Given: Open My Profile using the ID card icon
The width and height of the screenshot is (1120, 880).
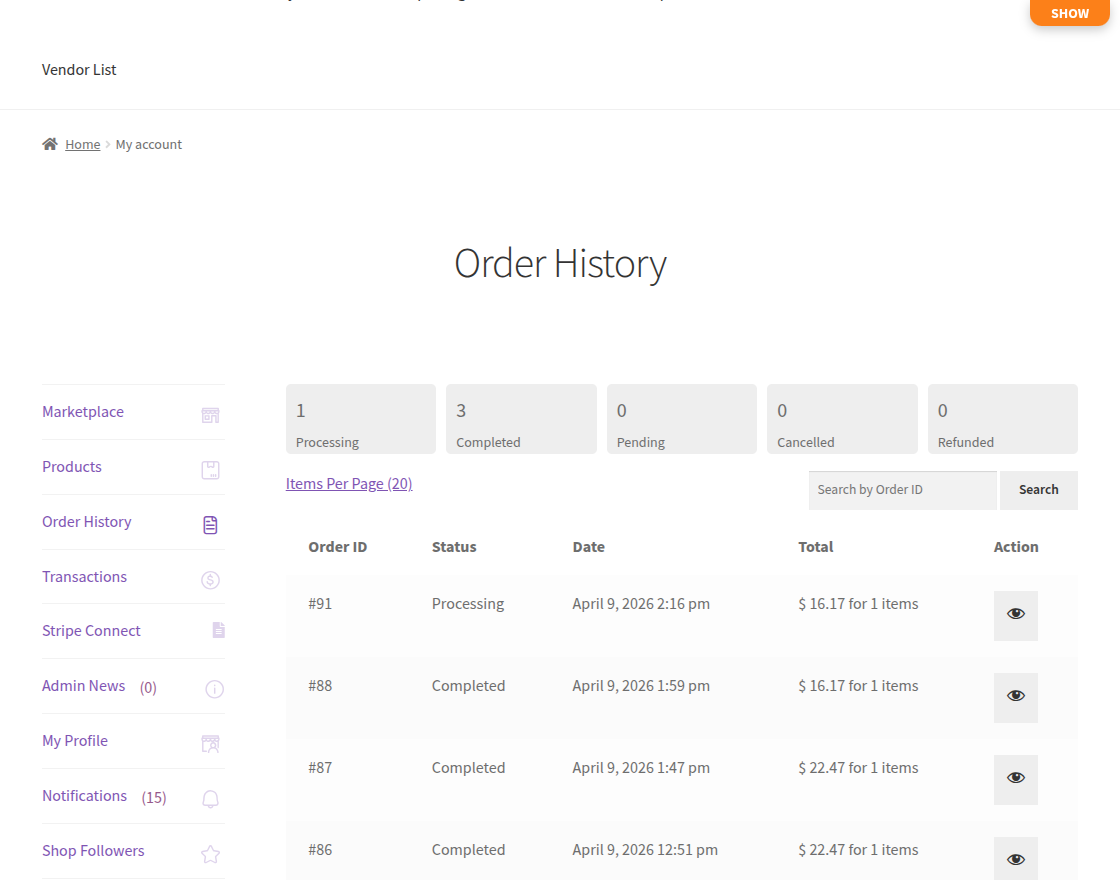Looking at the screenshot, I should 210,743.
